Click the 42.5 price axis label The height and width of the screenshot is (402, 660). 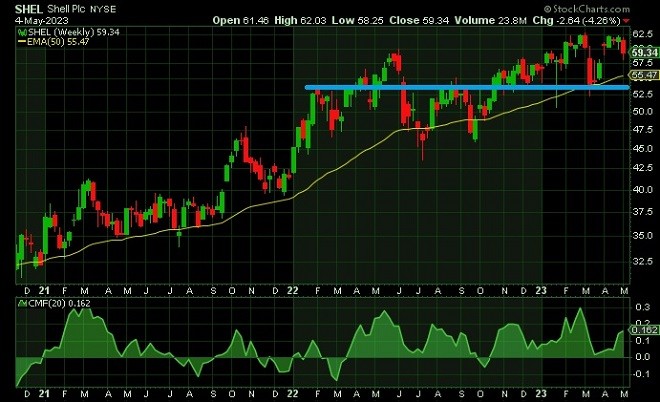tap(643, 168)
